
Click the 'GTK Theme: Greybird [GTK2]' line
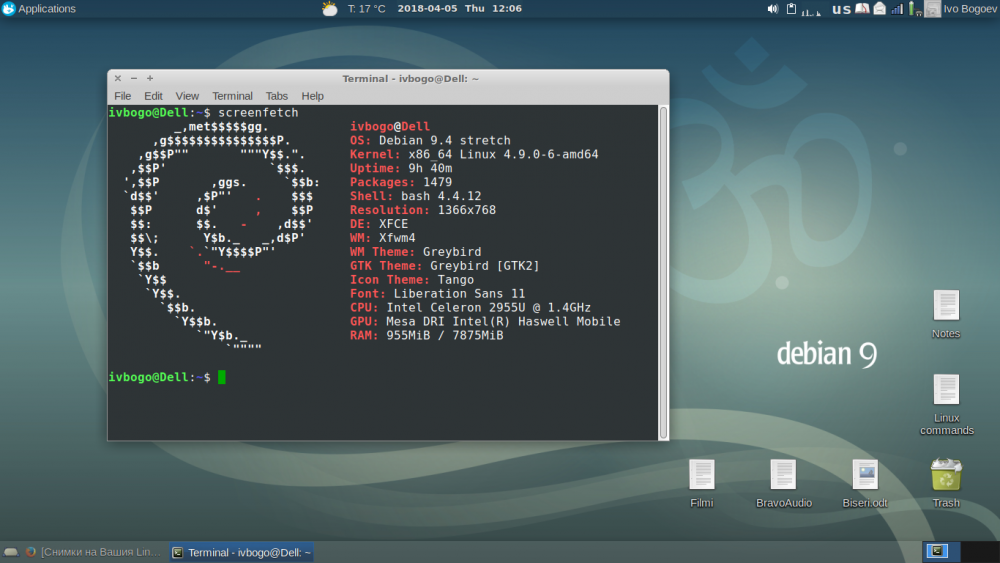(x=445, y=266)
